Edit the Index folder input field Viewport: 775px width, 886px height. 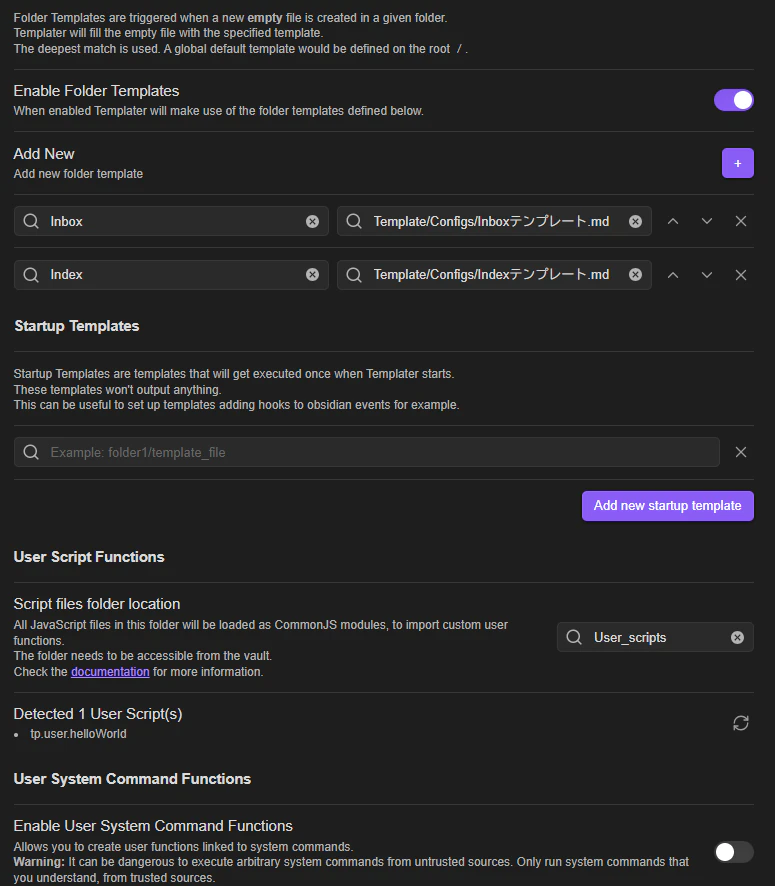point(171,275)
